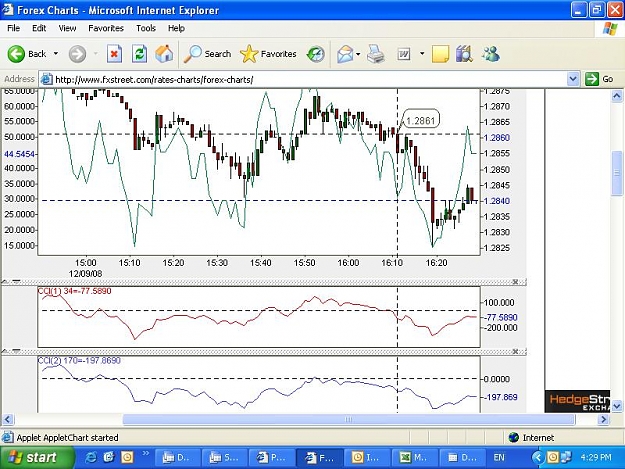Click the EN language bar indicator

499,457
